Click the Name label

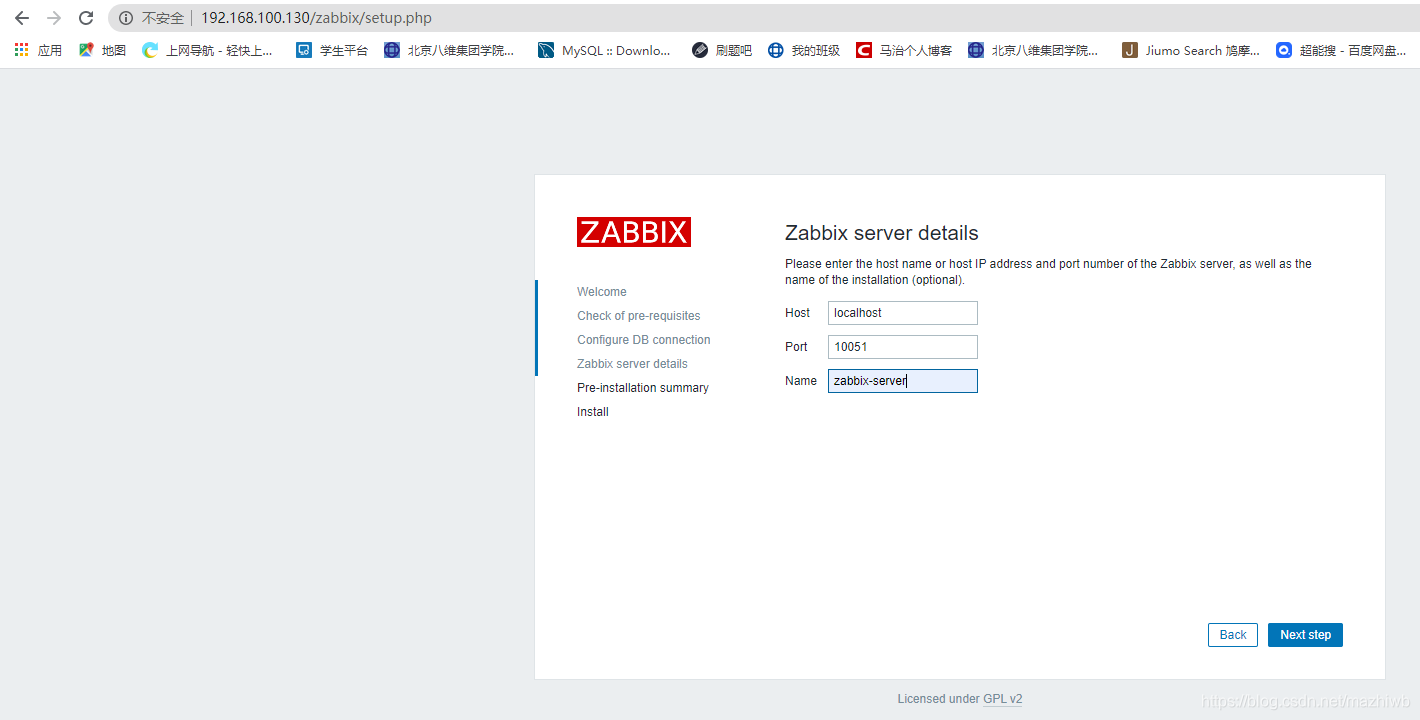[x=801, y=381]
